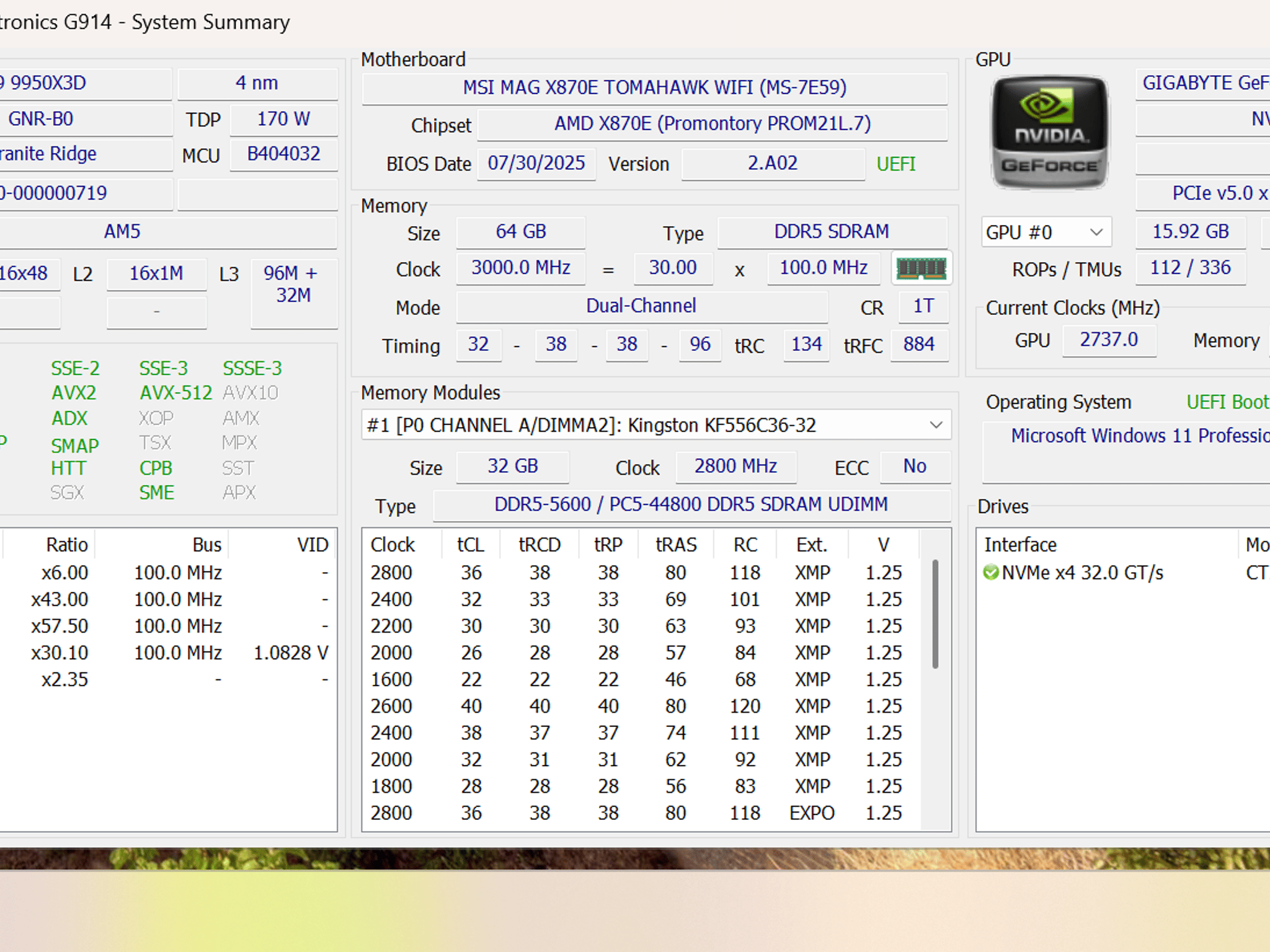
Task: Click the ECC No value
Action: 915,467
